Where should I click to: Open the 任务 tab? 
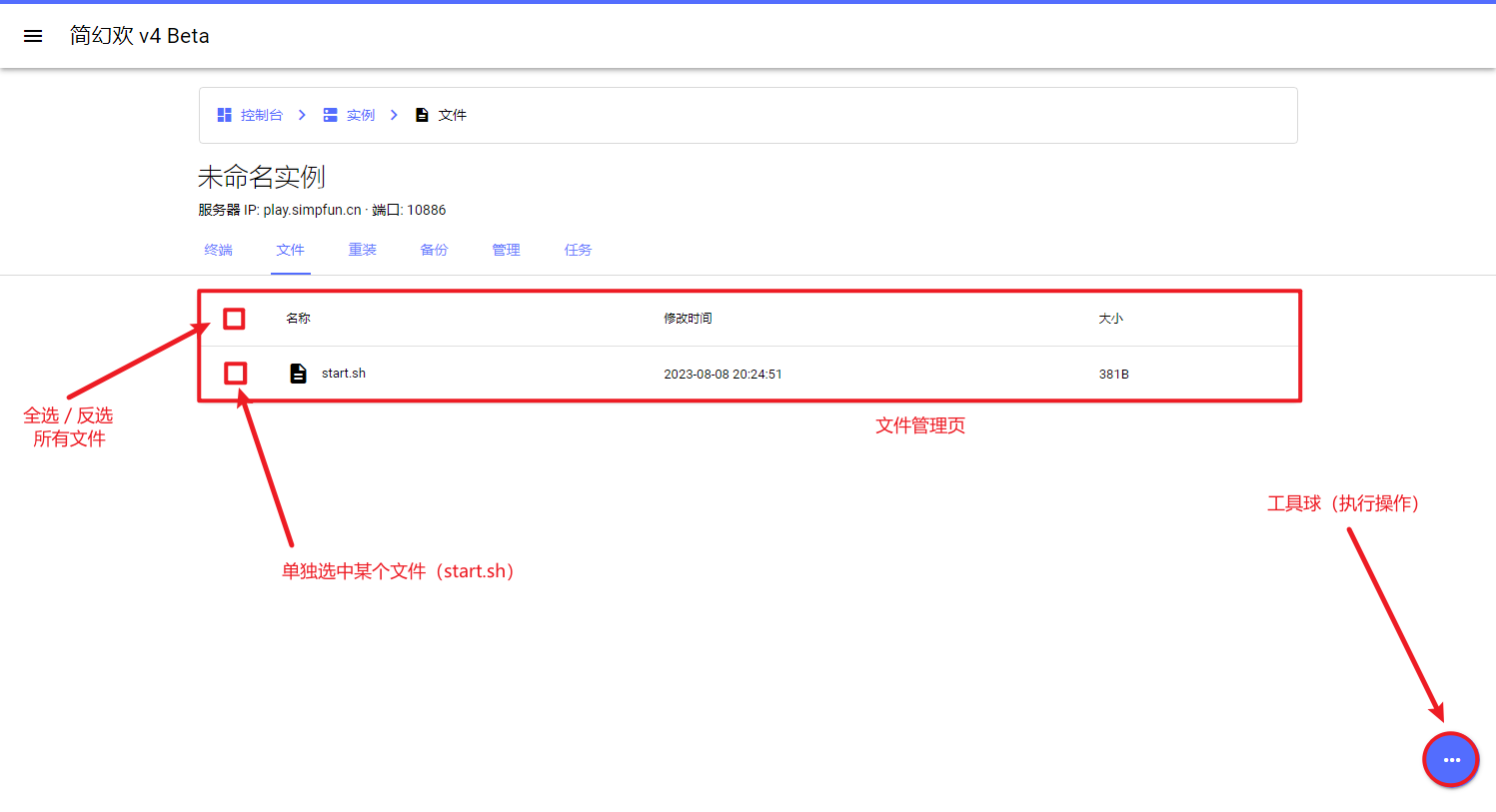point(578,250)
